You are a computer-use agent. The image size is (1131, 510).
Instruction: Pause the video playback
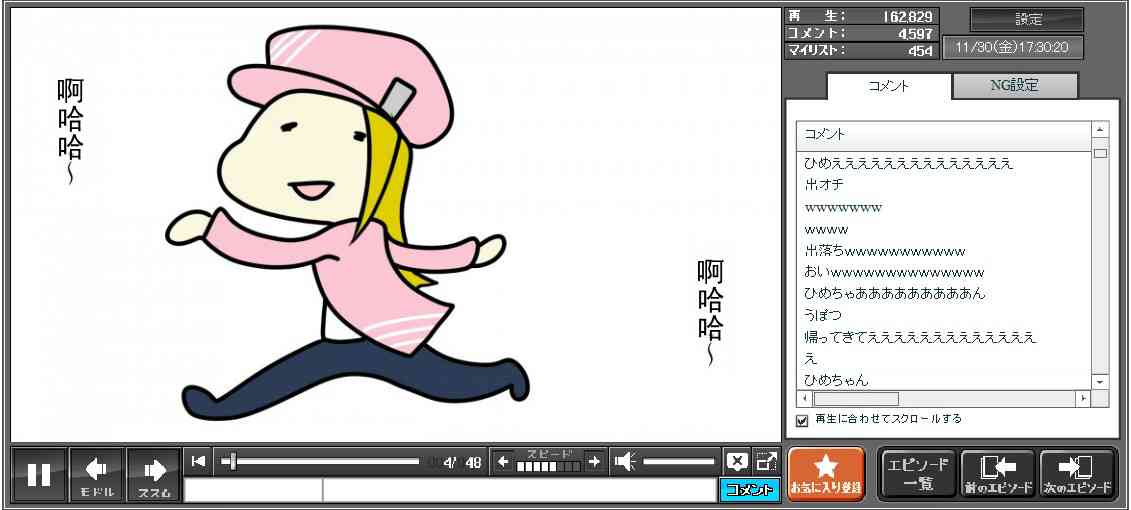[39, 474]
